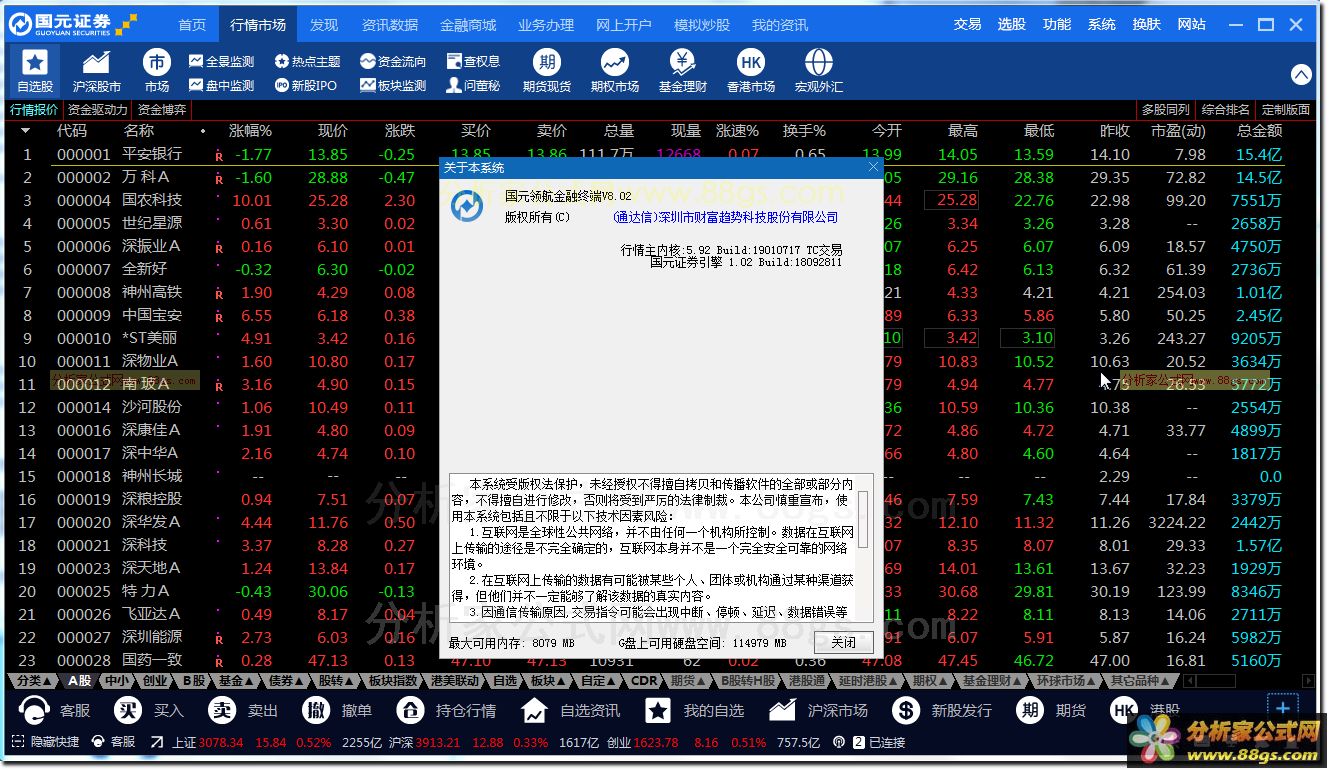Expand the 环球市场▲ bottom tab menu
1329x770 pixels.
tap(1066, 681)
